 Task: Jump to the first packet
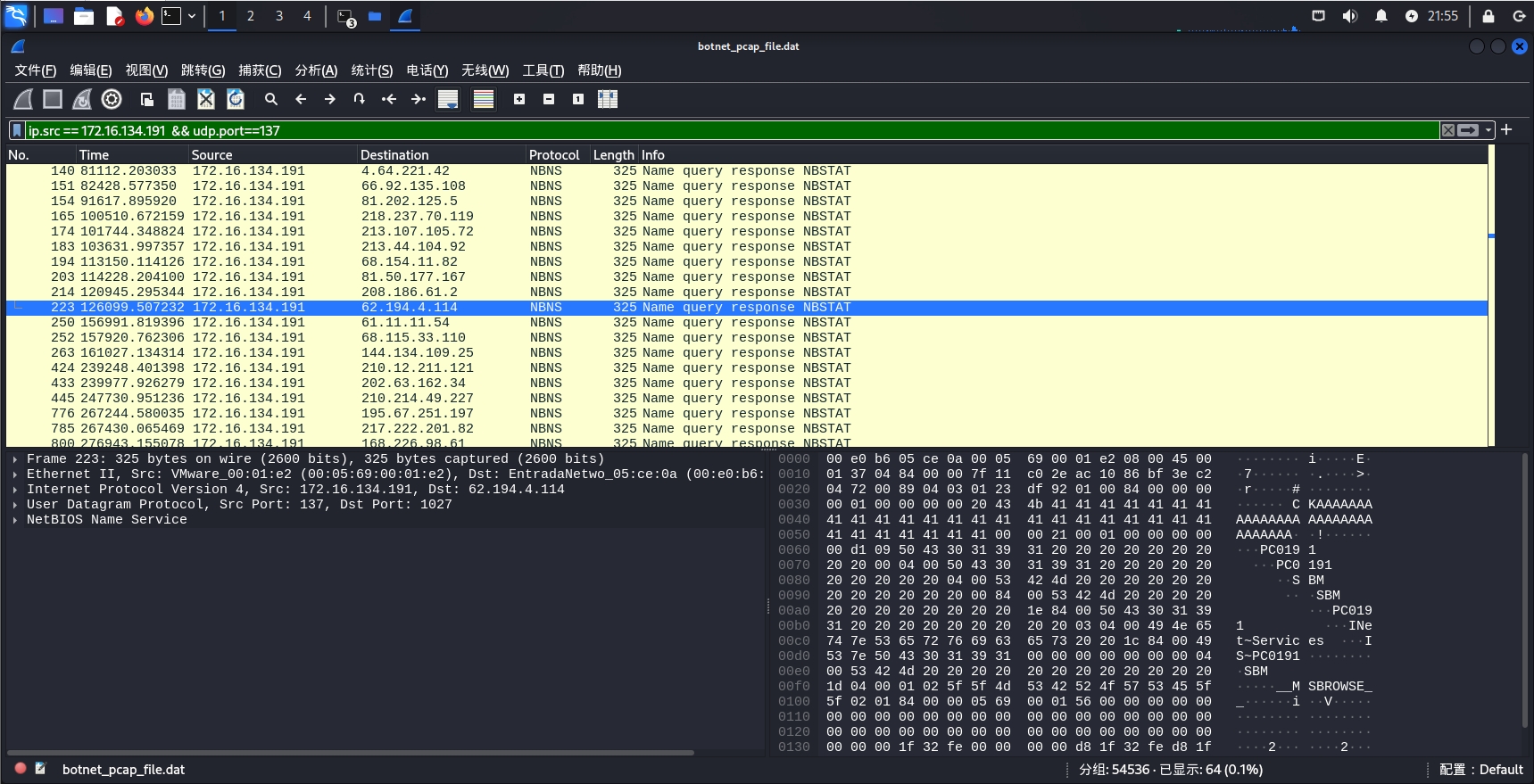[x=389, y=99]
